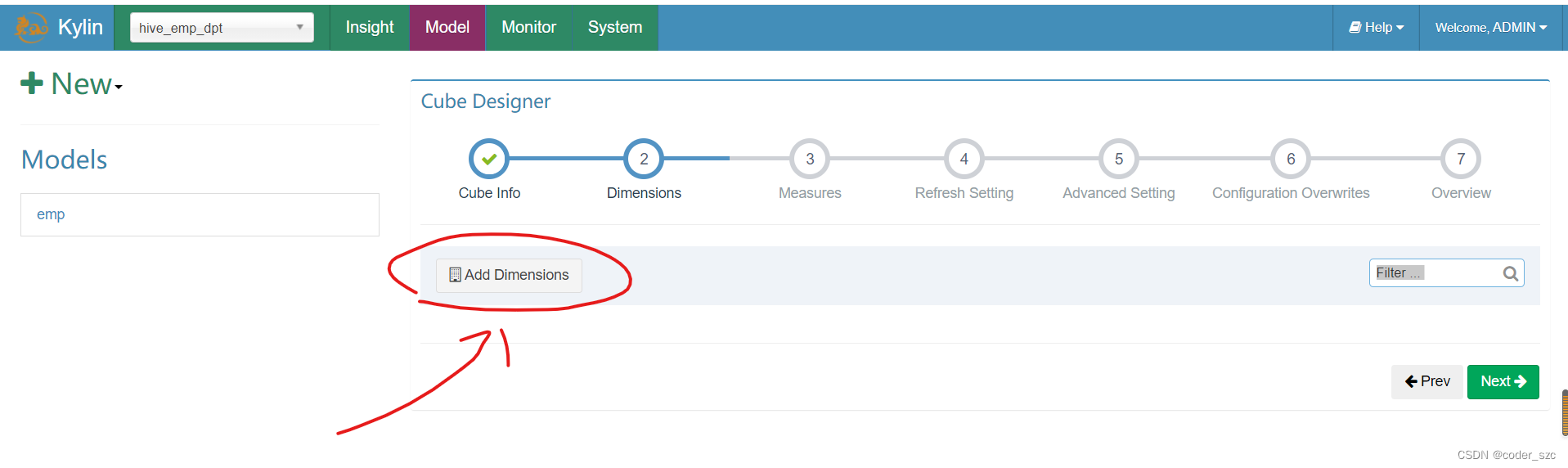Viewport: 1568px width, 468px height.
Task: Click step 2 Dimensions circle
Action: [x=644, y=159]
